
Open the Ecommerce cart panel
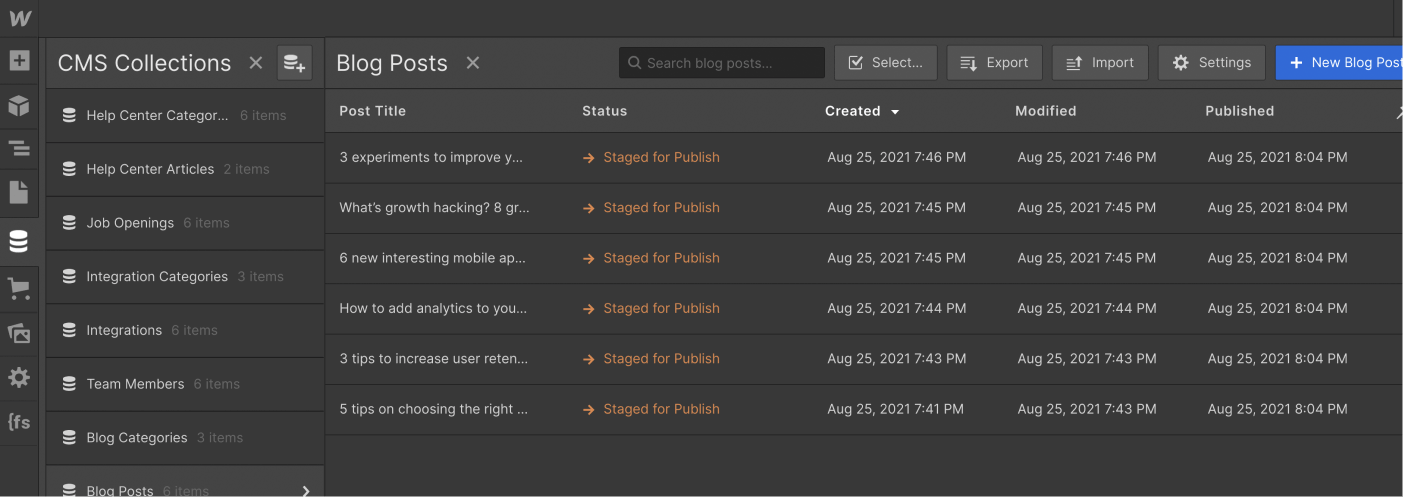click(19, 289)
